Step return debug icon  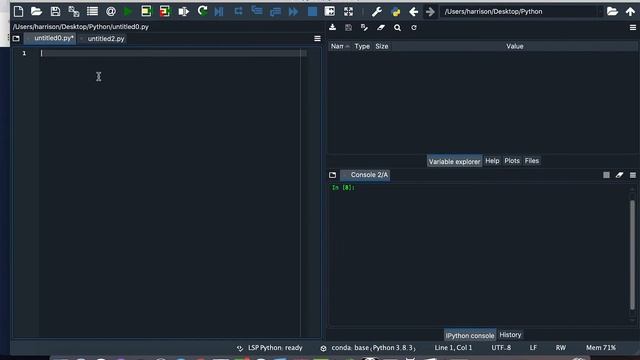tap(276, 11)
